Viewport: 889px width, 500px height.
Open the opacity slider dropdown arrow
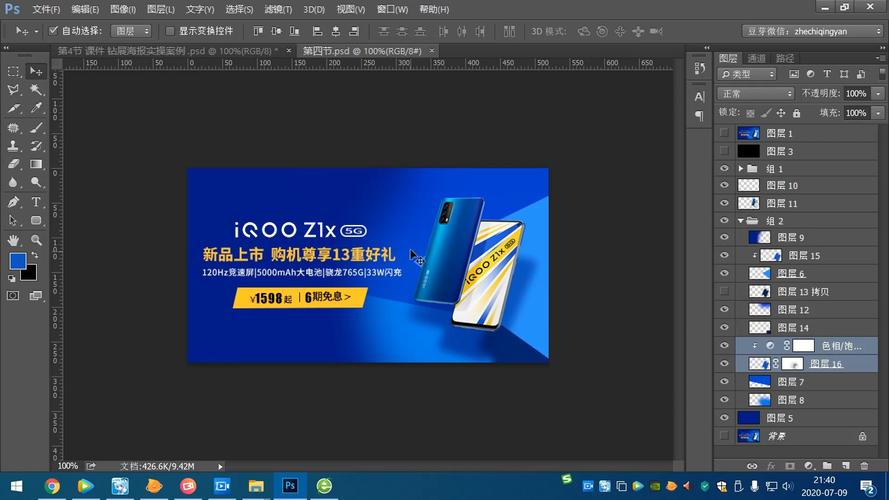click(878, 94)
